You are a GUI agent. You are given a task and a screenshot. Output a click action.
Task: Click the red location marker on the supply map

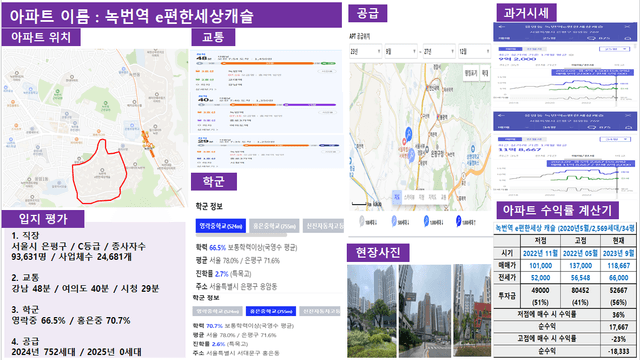click(404, 142)
